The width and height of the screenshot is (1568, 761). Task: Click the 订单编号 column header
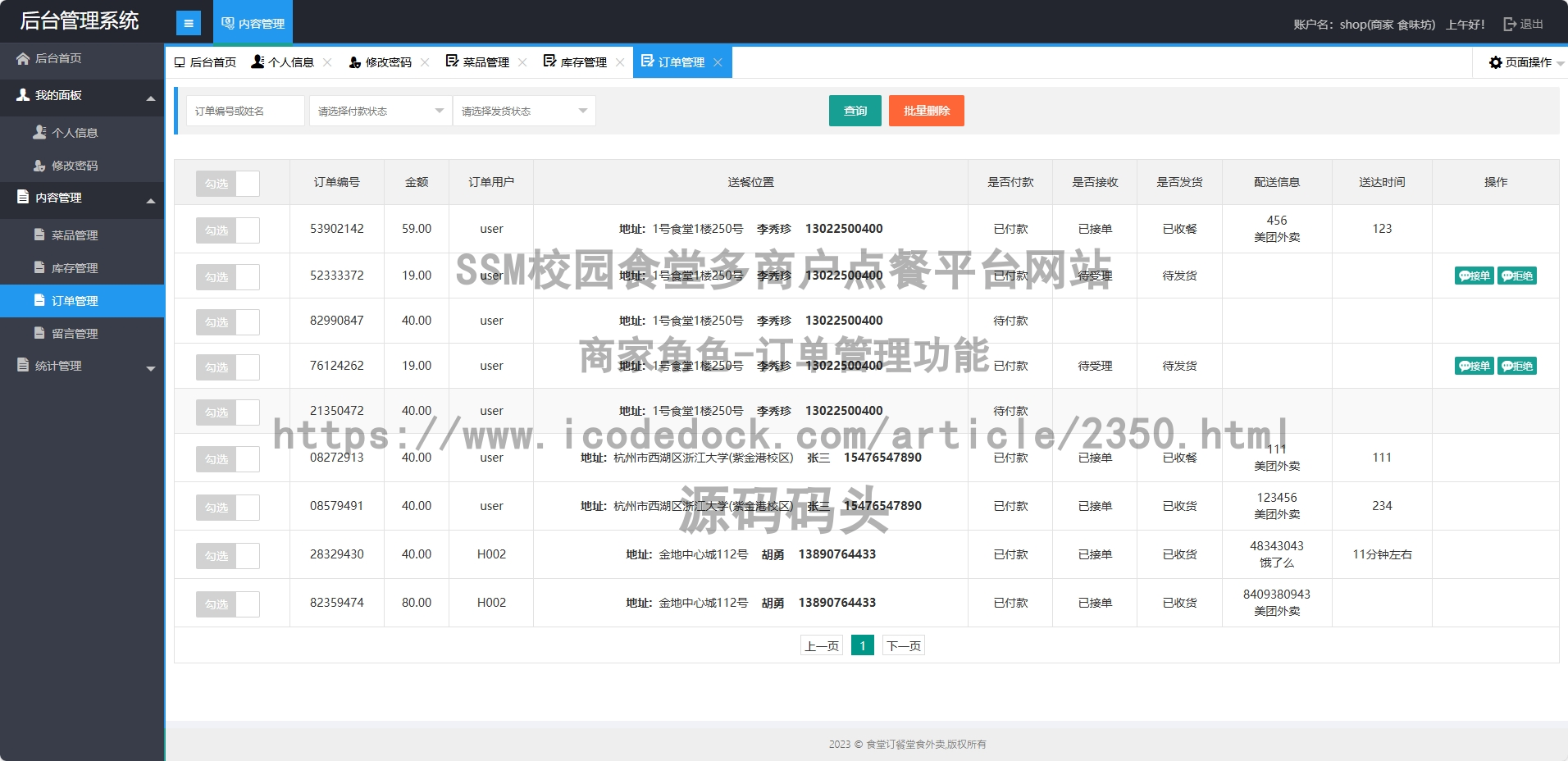click(x=337, y=182)
